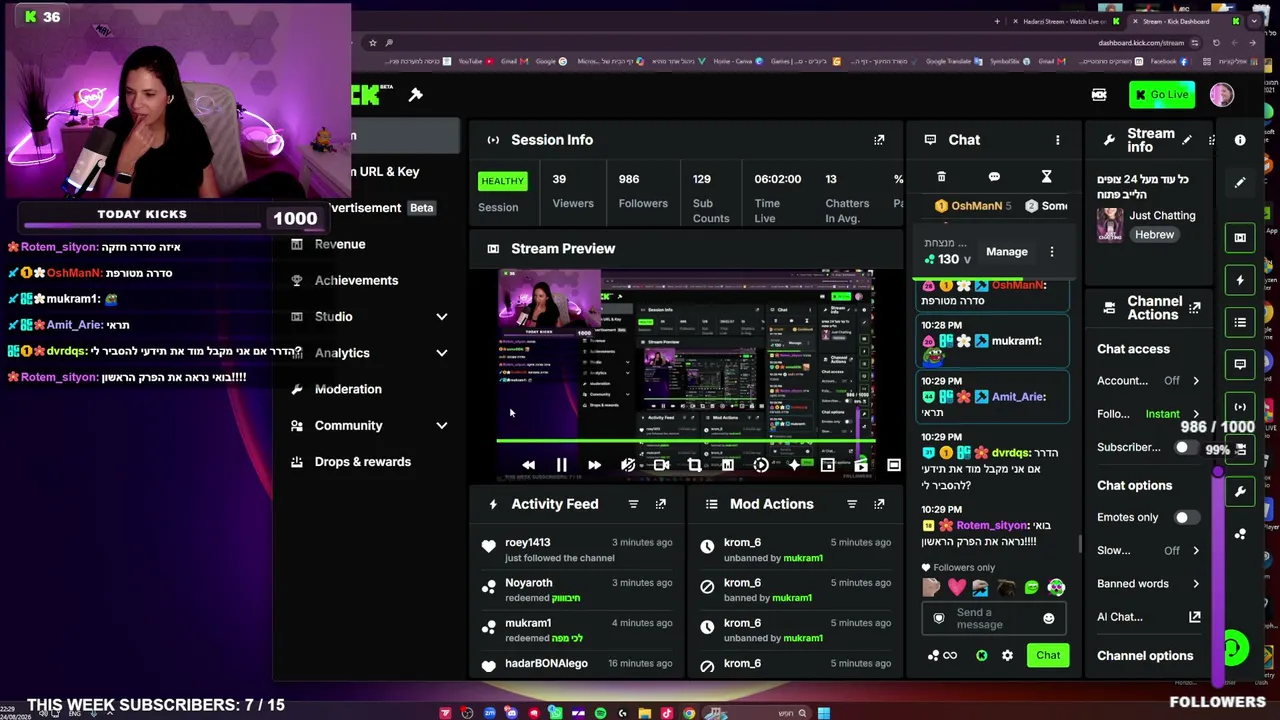Screen dimensions: 1280x720
Task: Click the hammer icon beside the Kick logo
Action: click(x=415, y=95)
